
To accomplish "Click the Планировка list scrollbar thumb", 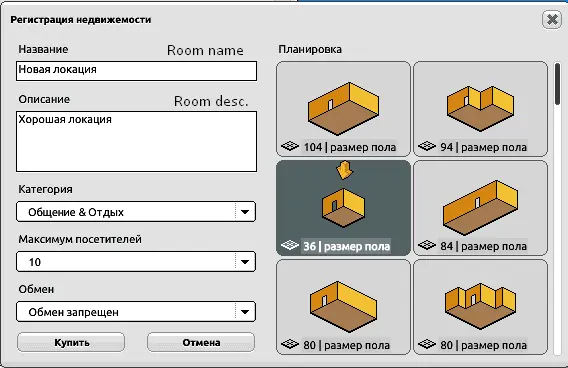I will tap(557, 84).
